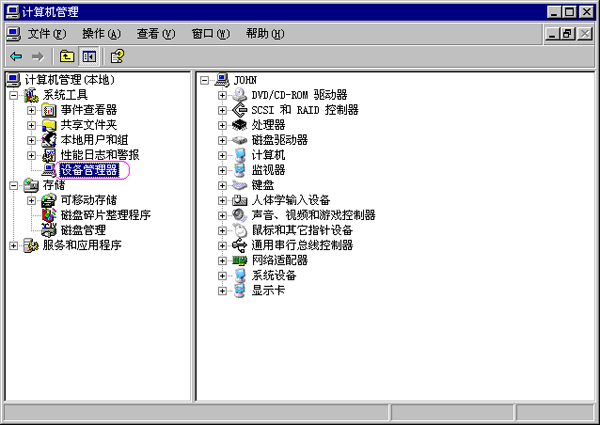Select the 系统设备 label
This screenshot has width=600, height=425.
click(x=274, y=275)
